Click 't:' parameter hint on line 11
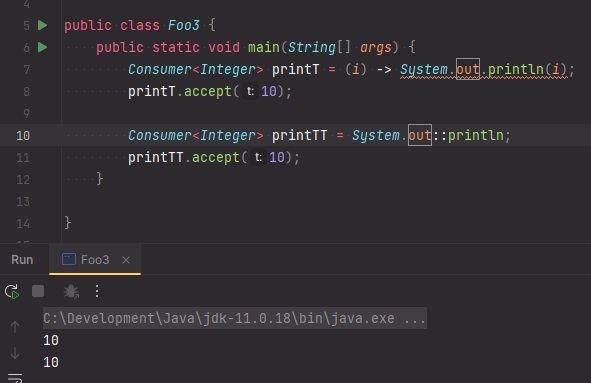Screen dimensions: 591x383 pyautogui.click(x=258, y=157)
